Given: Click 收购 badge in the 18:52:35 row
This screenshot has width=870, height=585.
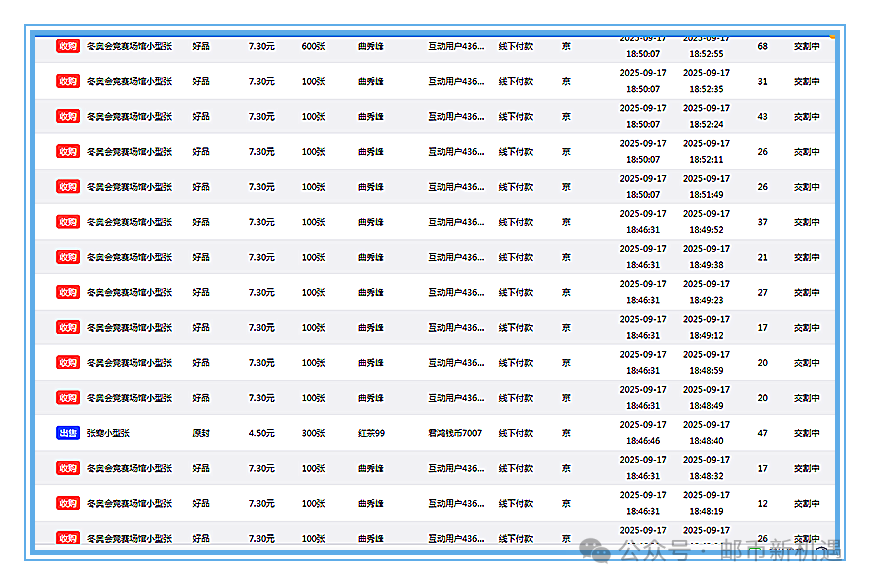Looking at the screenshot, I should [x=67, y=81].
